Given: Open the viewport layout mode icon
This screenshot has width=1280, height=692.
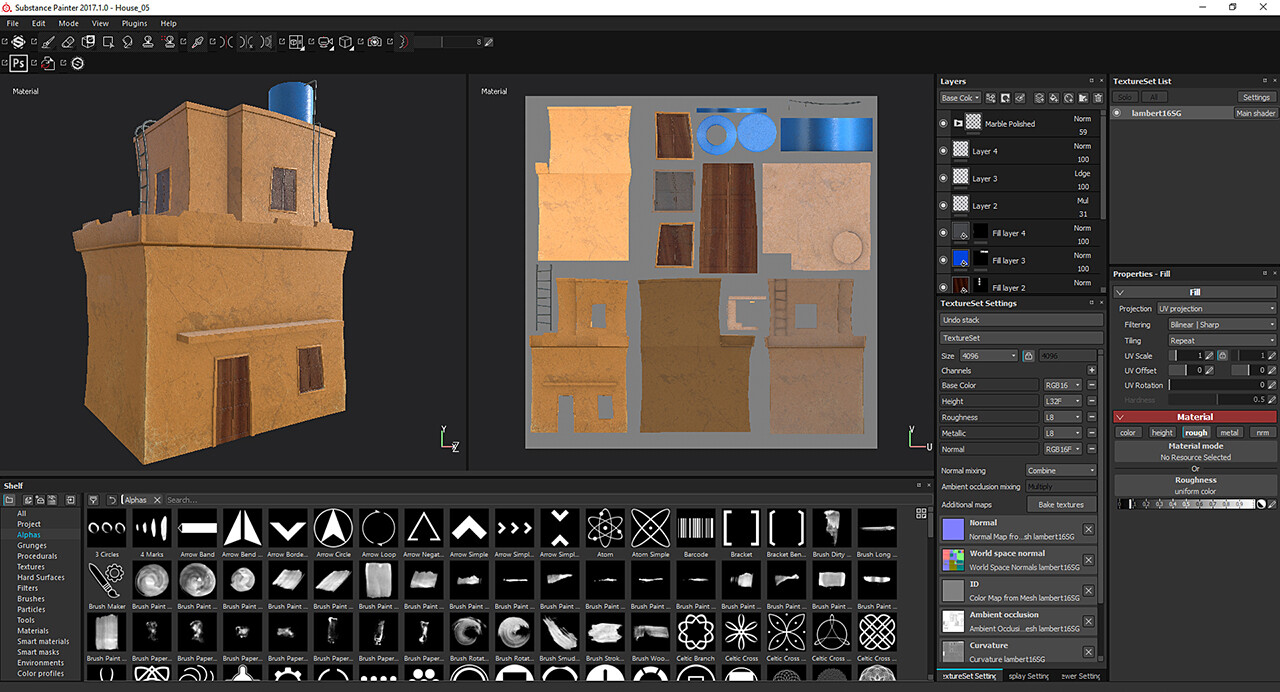Looking at the screenshot, I should click(296, 42).
